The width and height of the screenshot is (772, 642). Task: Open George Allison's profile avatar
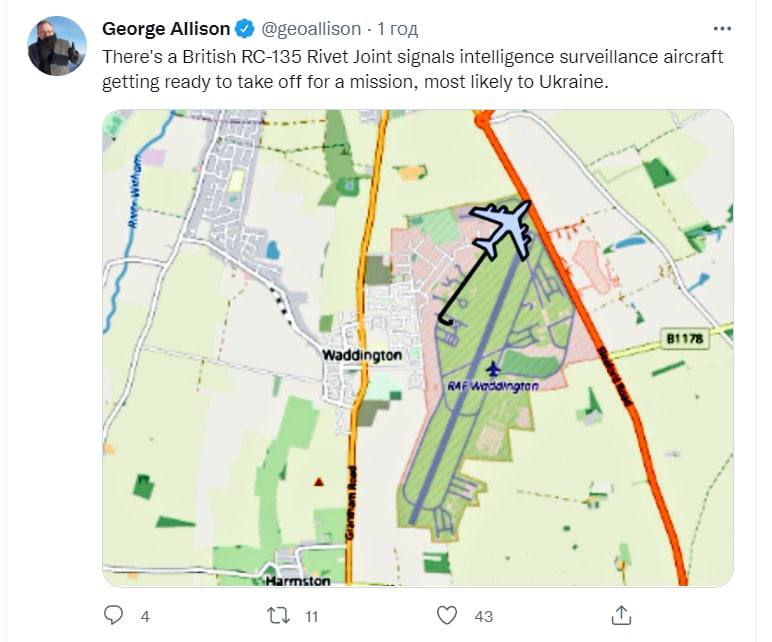tap(56, 46)
